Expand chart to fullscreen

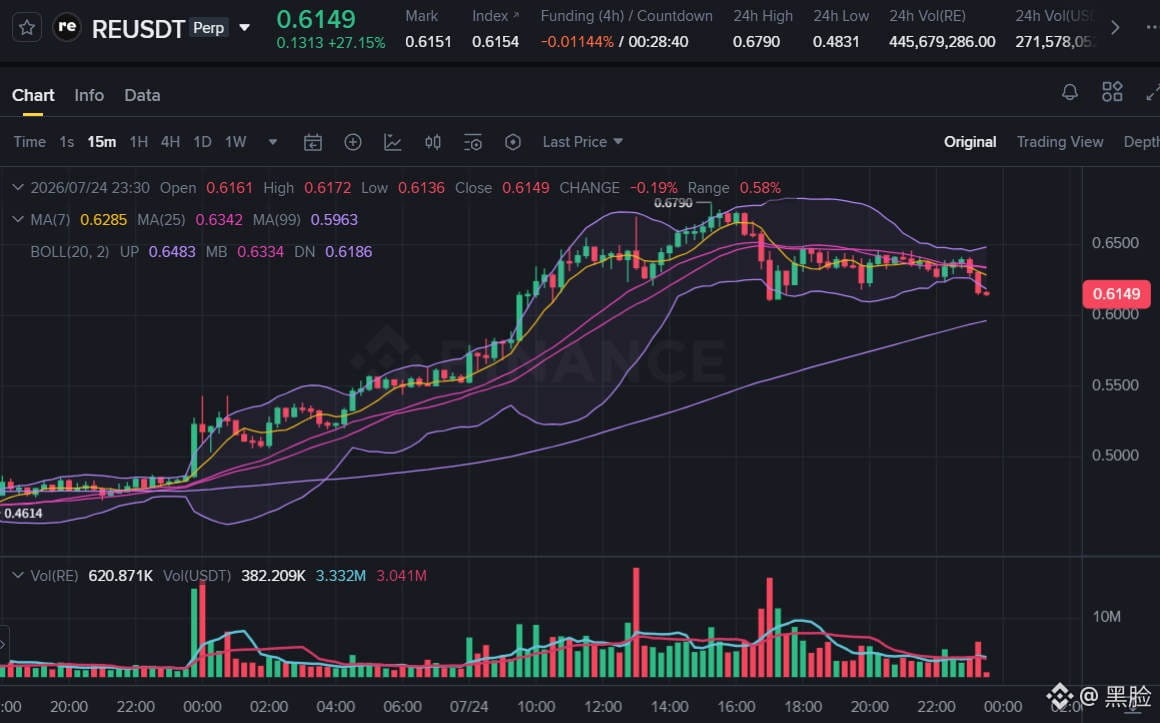tap(1153, 92)
